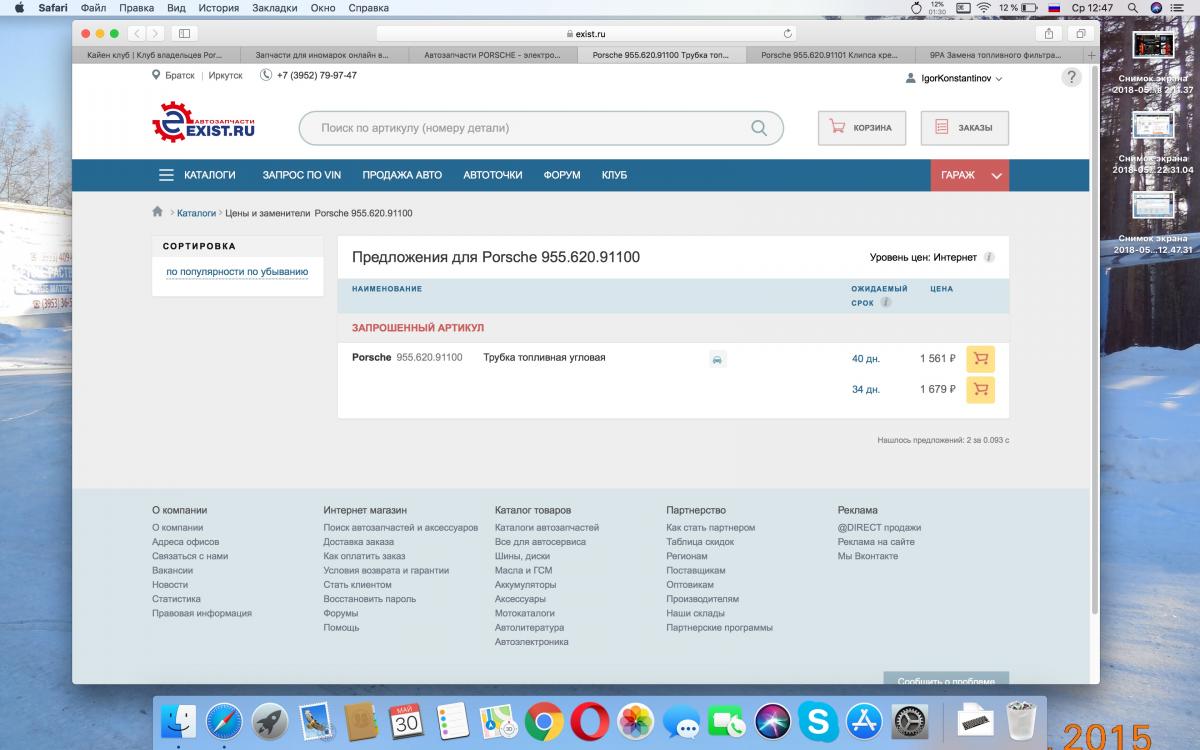Screen dimensions: 1200x750
Task: Open the IgorKonstantinov account dropdown
Action: coord(953,78)
